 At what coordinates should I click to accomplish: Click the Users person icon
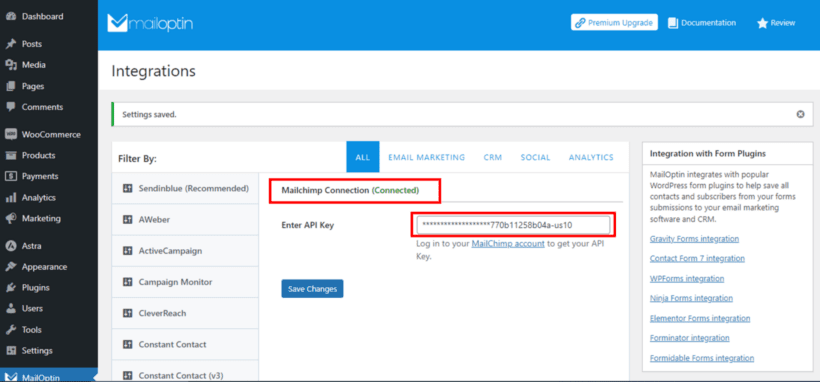pyautogui.click(x=11, y=309)
